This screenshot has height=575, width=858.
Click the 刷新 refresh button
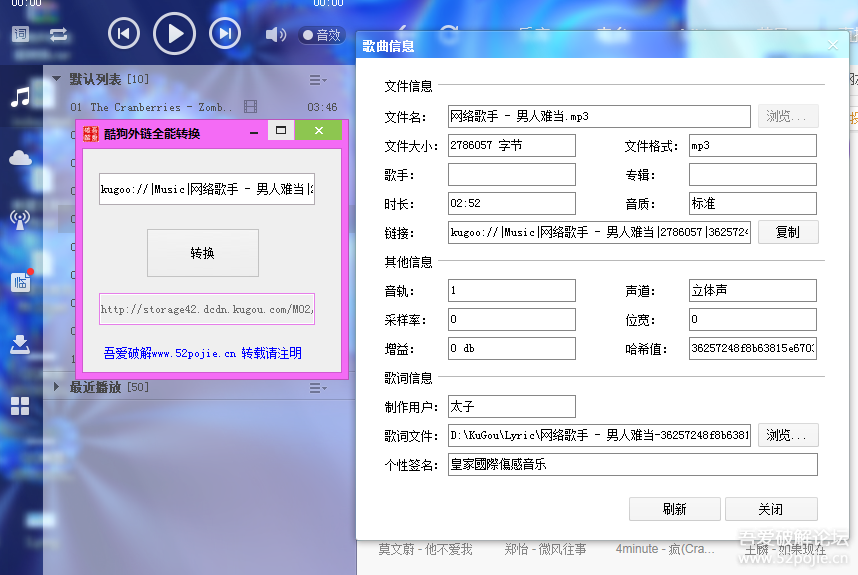coord(674,509)
